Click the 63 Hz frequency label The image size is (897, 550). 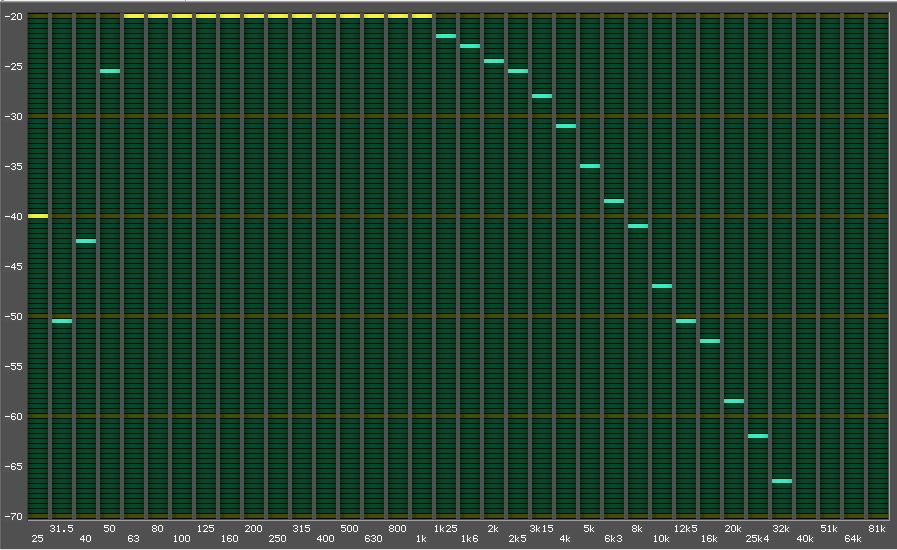click(x=134, y=539)
